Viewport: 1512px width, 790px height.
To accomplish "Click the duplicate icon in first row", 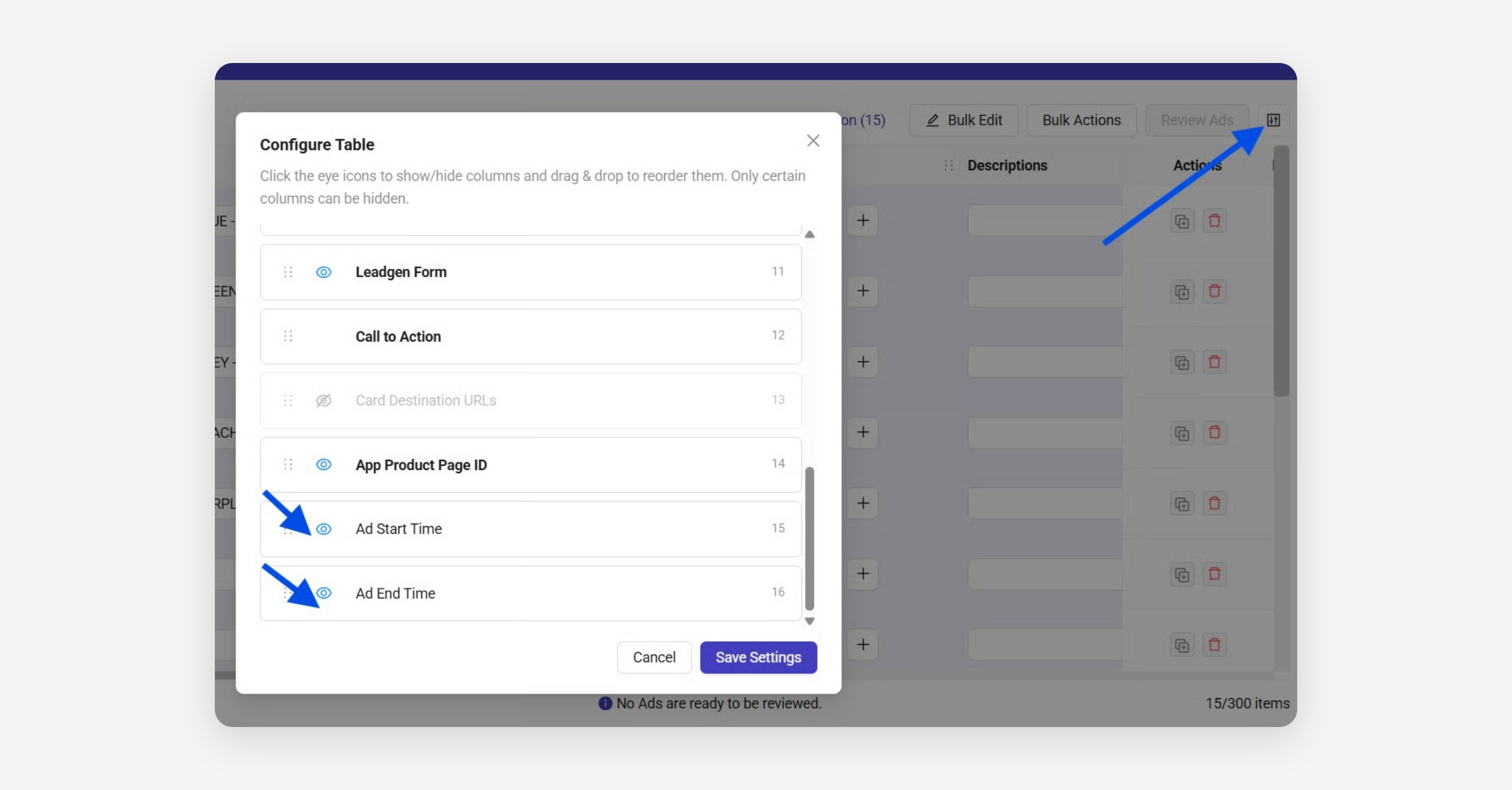I will pyautogui.click(x=1182, y=221).
